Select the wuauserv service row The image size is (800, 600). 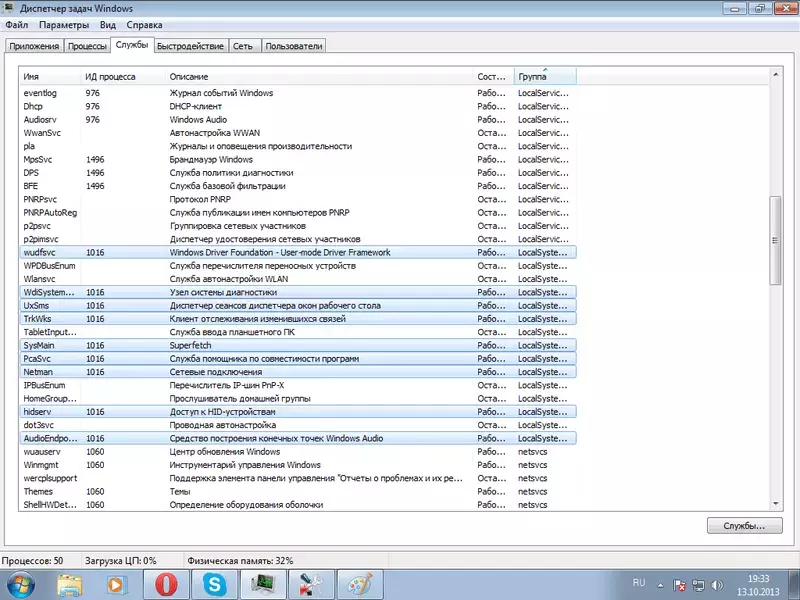point(298,451)
